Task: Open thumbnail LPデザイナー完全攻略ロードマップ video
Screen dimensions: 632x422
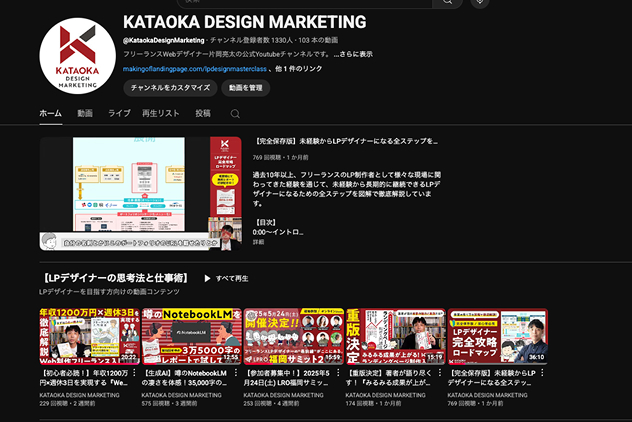Action: point(498,337)
